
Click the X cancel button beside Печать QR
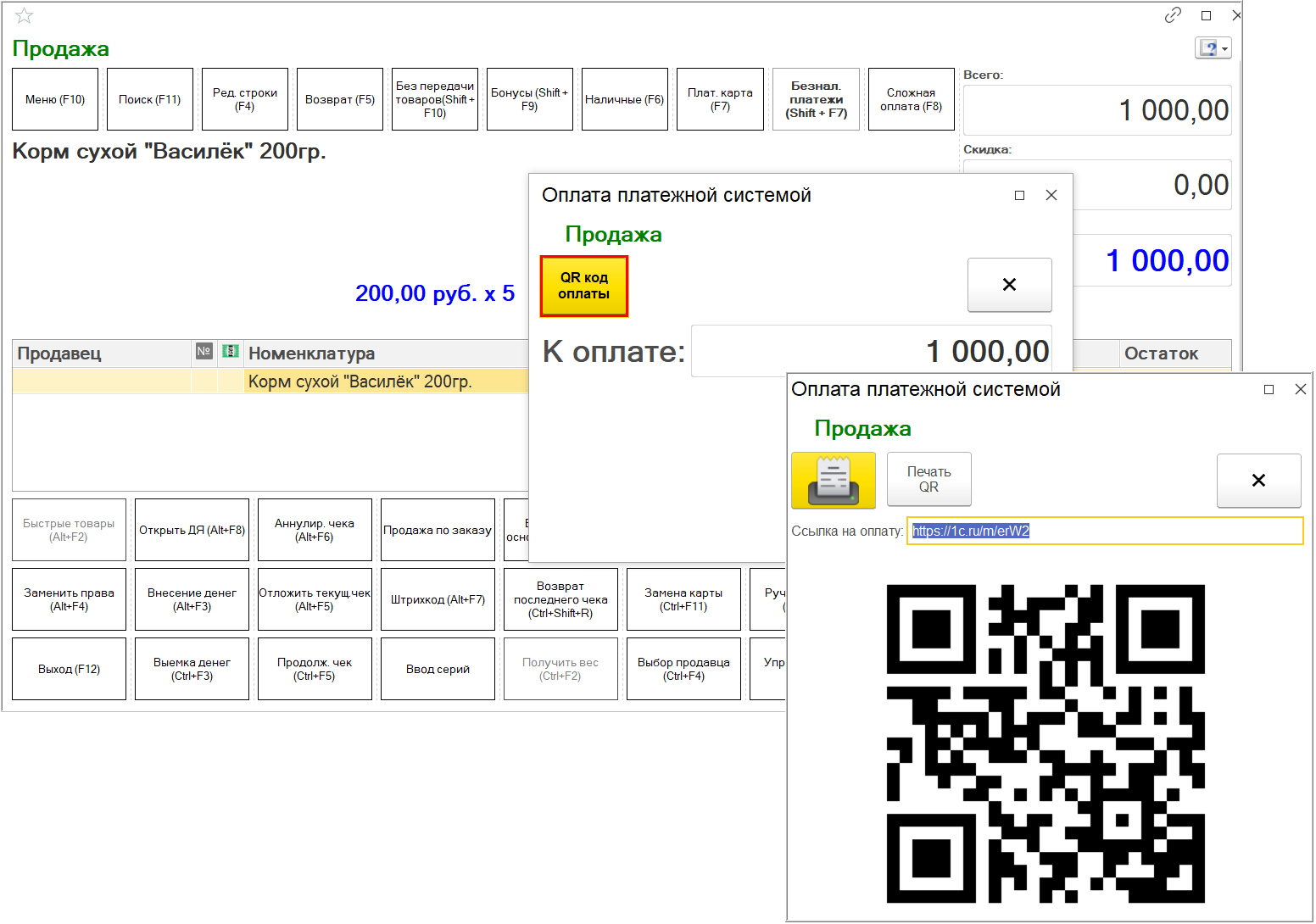tap(1258, 481)
